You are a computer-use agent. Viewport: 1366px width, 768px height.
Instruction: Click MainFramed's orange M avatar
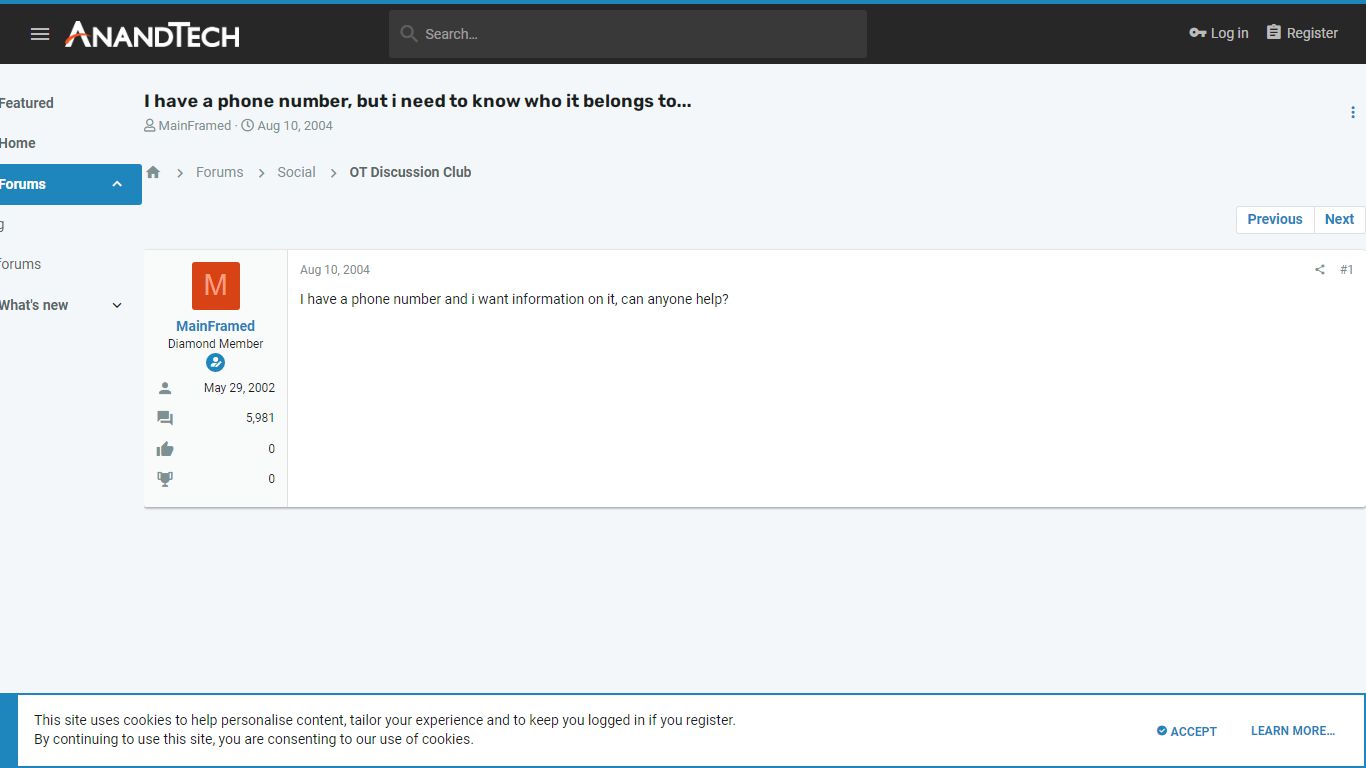pos(216,286)
